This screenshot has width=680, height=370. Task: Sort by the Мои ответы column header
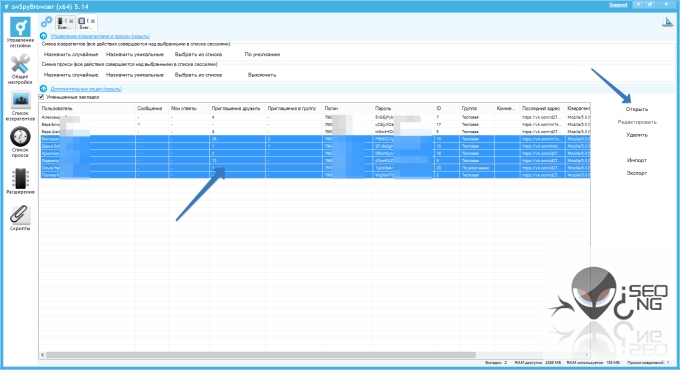pos(189,108)
